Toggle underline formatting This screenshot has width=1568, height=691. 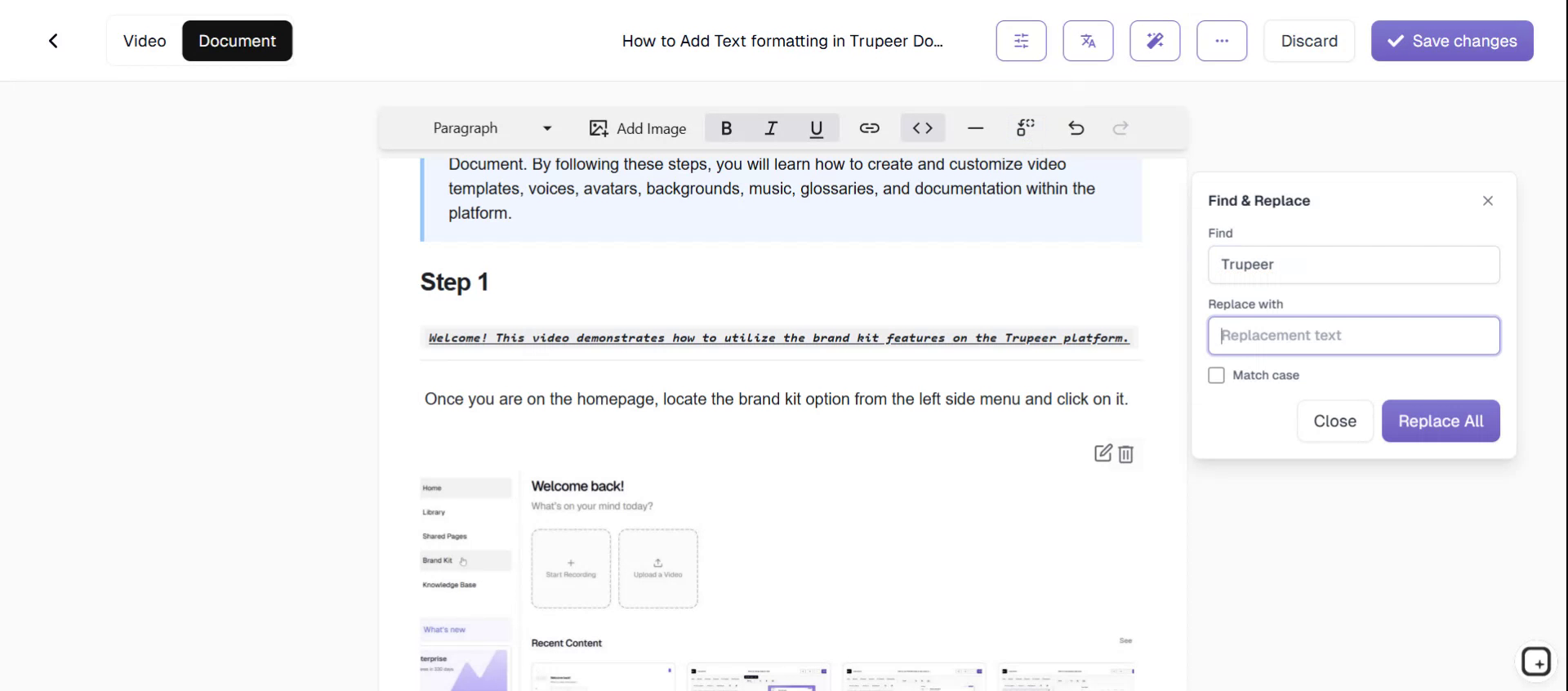coord(816,128)
